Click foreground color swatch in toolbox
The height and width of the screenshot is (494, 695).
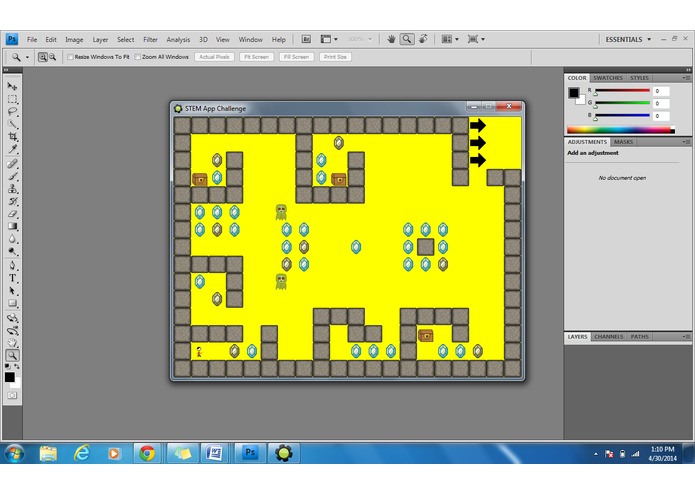(9, 377)
